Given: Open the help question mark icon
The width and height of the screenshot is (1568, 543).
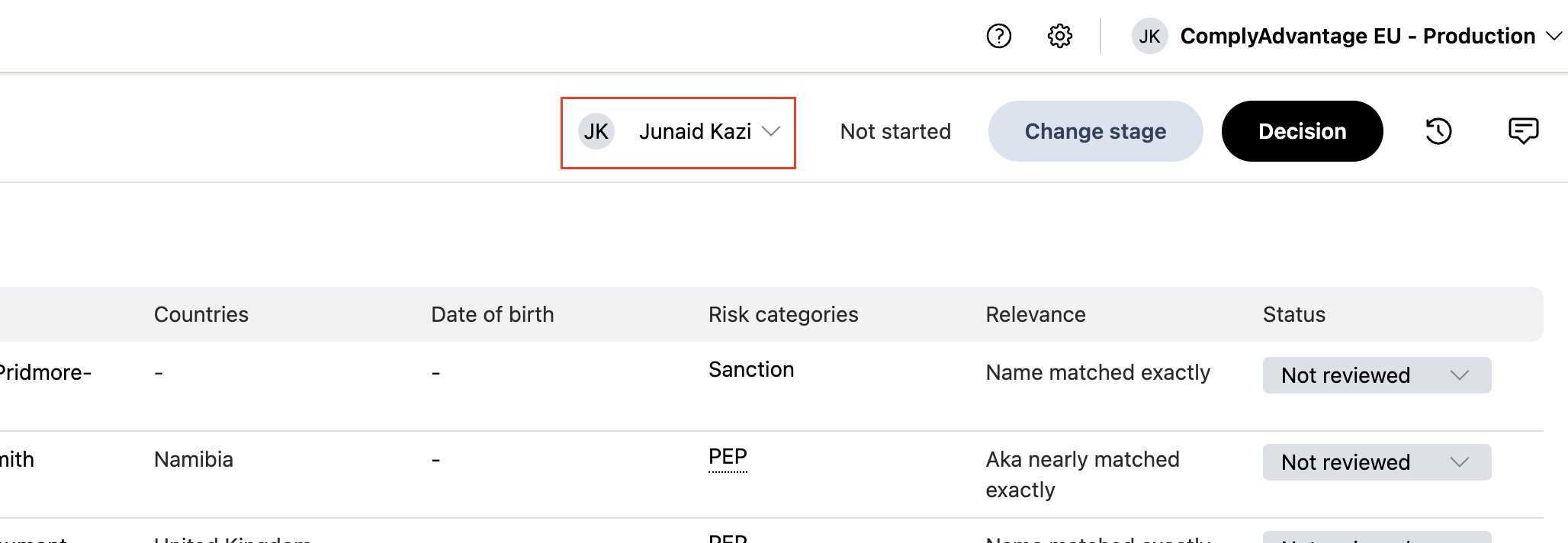Looking at the screenshot, I should (998, 36).
